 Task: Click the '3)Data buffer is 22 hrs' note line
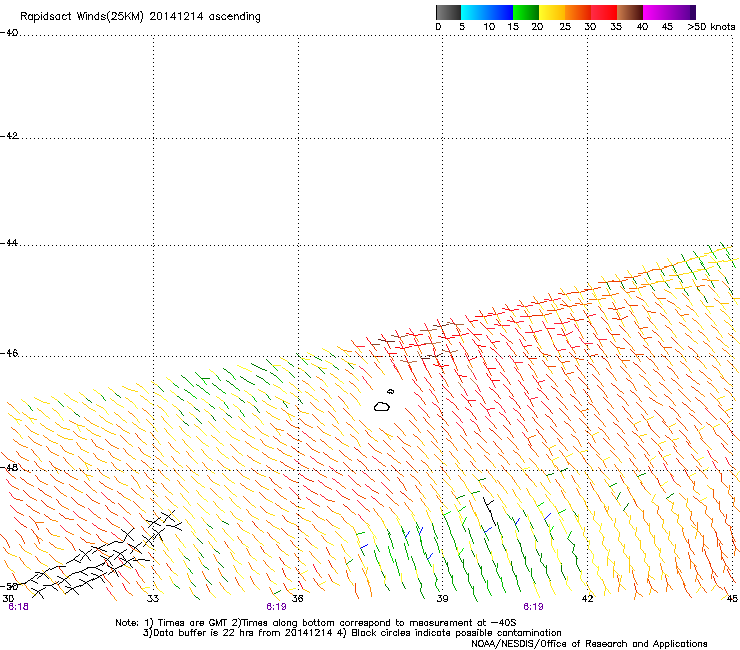352,633
